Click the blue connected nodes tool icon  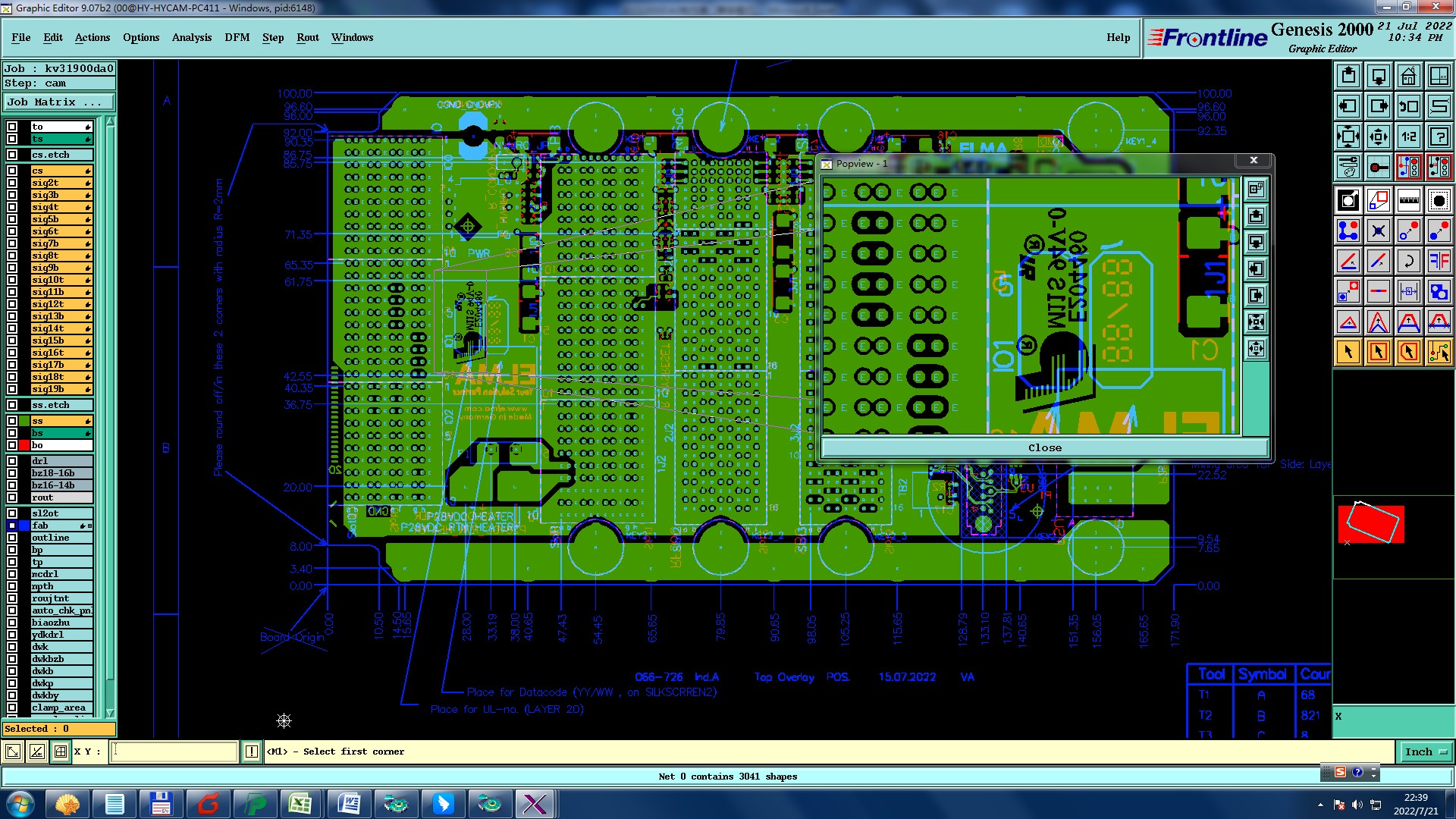click(1348, 231)
